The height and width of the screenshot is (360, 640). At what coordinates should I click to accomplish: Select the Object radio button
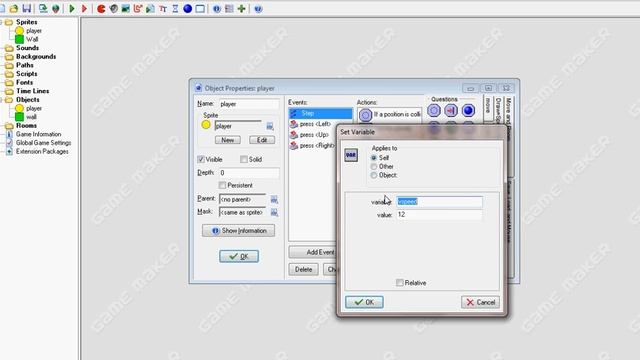point(374,175)
